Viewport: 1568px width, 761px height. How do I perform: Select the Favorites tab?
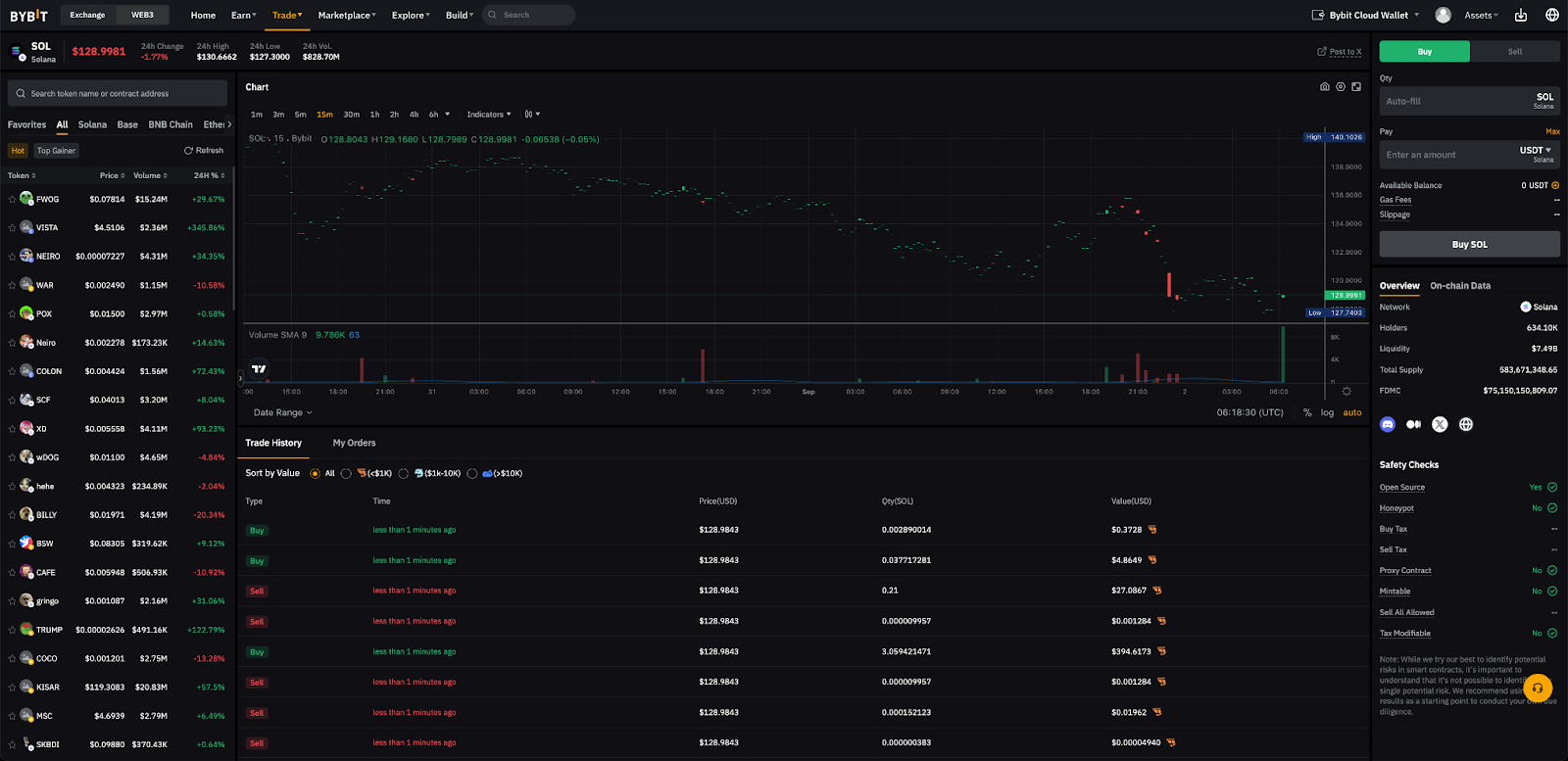tap(26, 125)
